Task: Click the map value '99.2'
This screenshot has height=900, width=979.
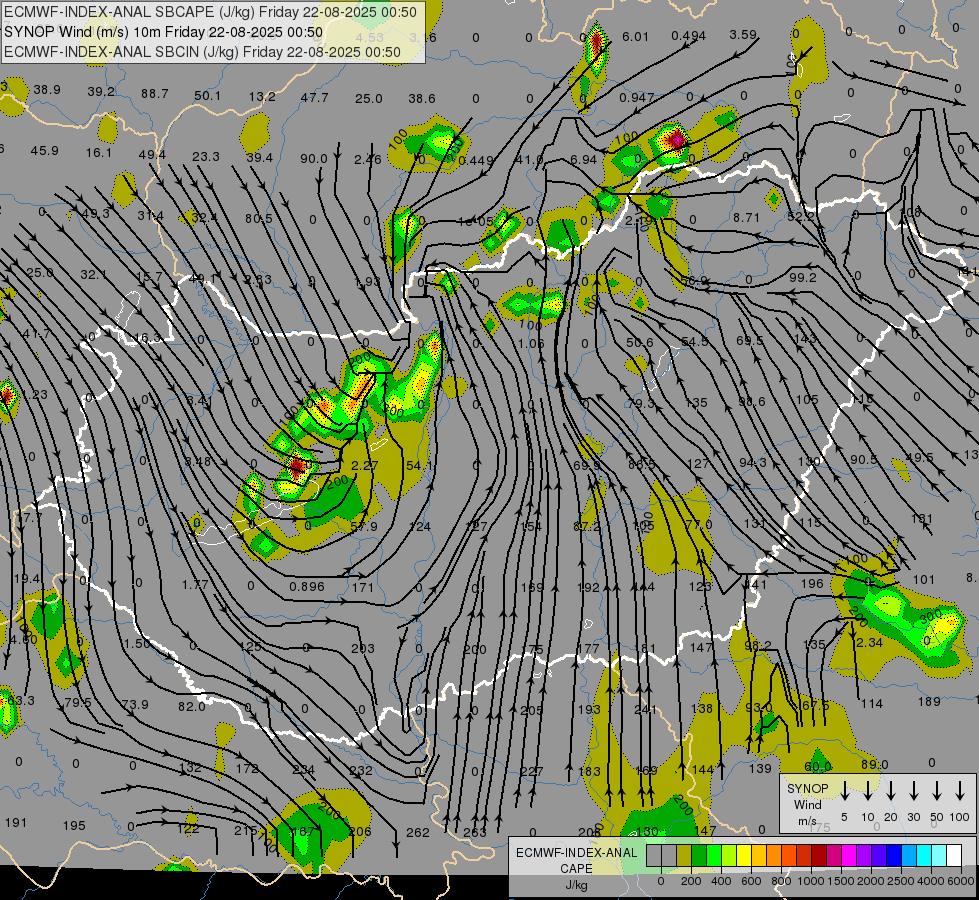Action: 803,277
